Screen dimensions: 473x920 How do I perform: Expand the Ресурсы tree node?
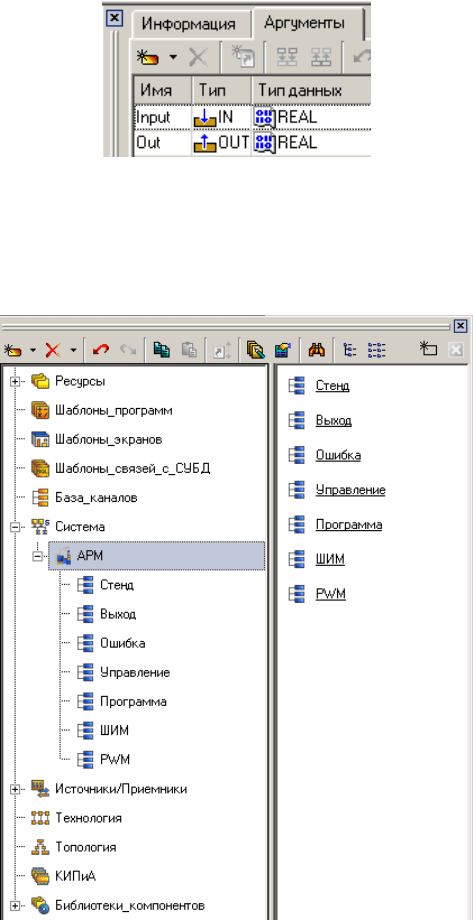(15, 381)
